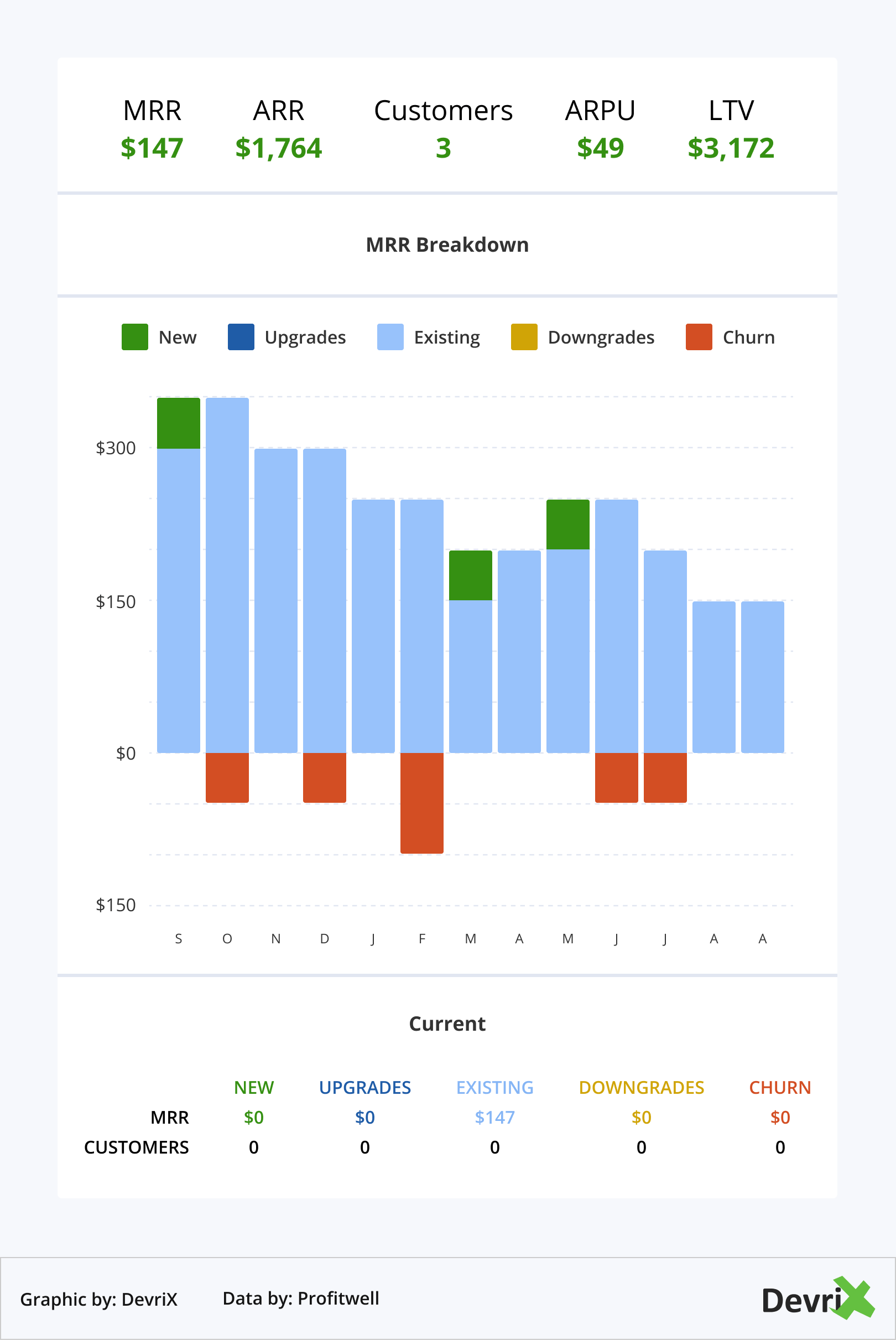The width and height of the screenshot is (896, 1340).
Task: Click the CUSTOMERS row label
Action: click(137, 1147)
